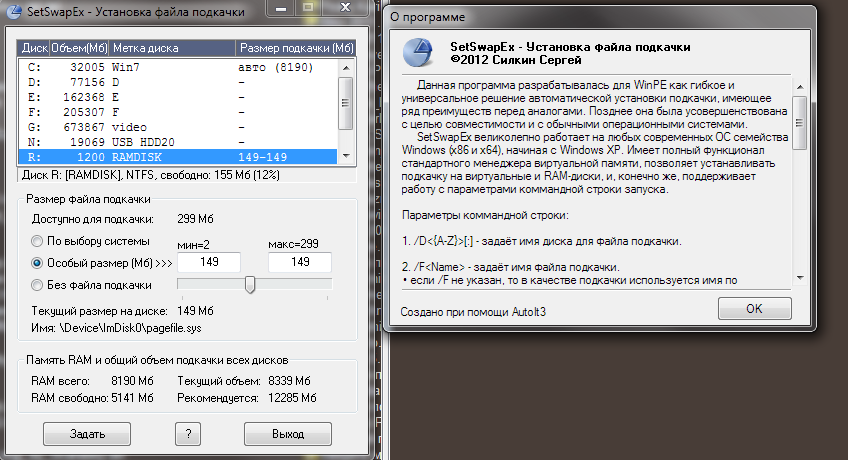
Task: Click the About text scrollbar thumb
Action: [800, 123]
